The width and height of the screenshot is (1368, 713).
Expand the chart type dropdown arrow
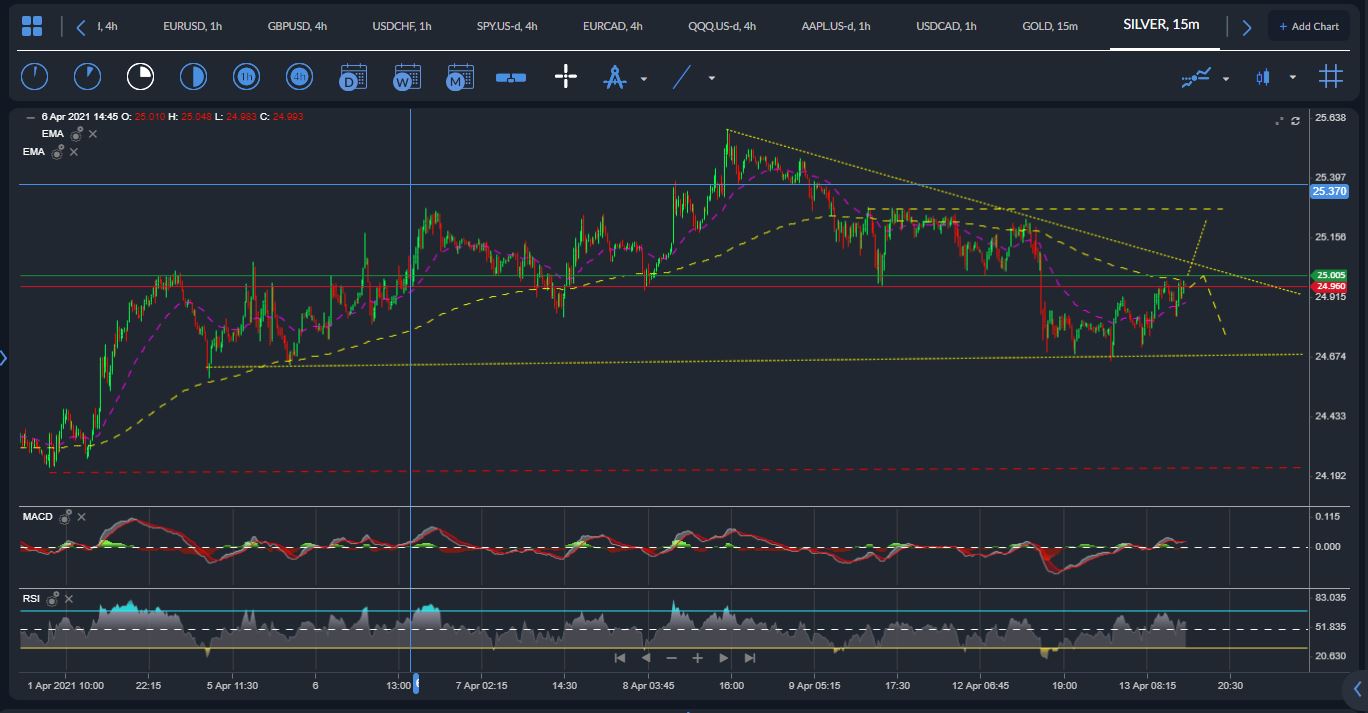tap(1293, 78)
